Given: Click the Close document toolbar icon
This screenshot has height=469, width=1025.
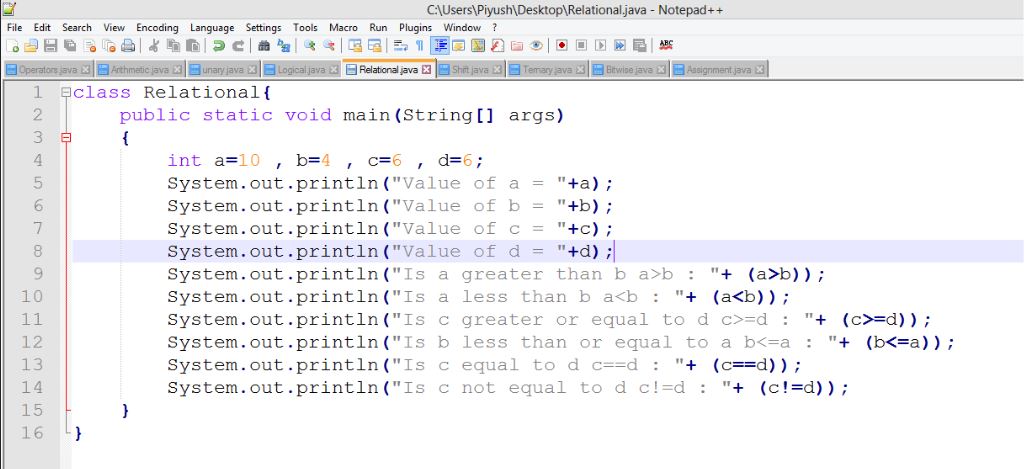Looking at the screenshot, I should 90,46.
